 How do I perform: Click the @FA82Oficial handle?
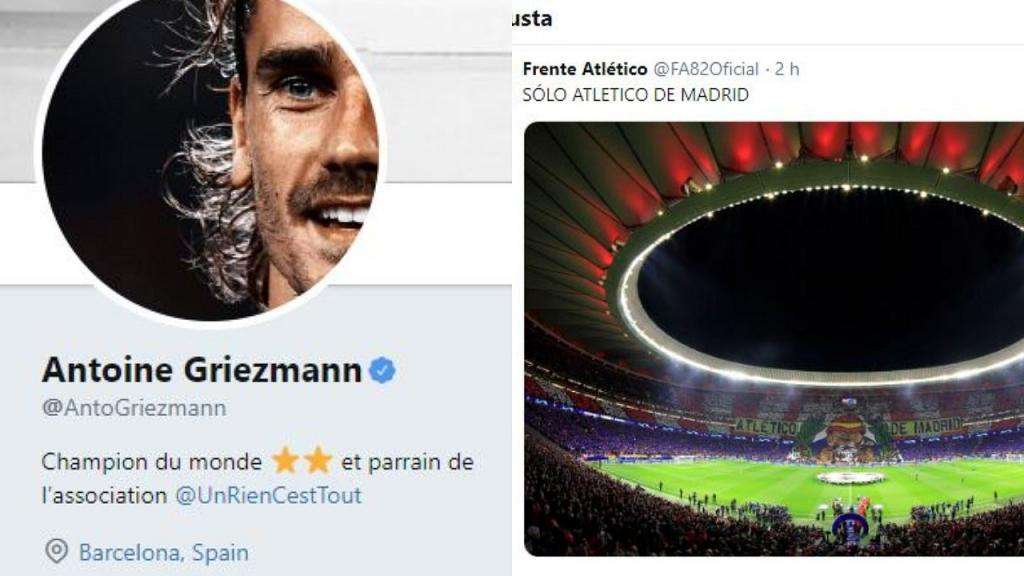(706, 69)
